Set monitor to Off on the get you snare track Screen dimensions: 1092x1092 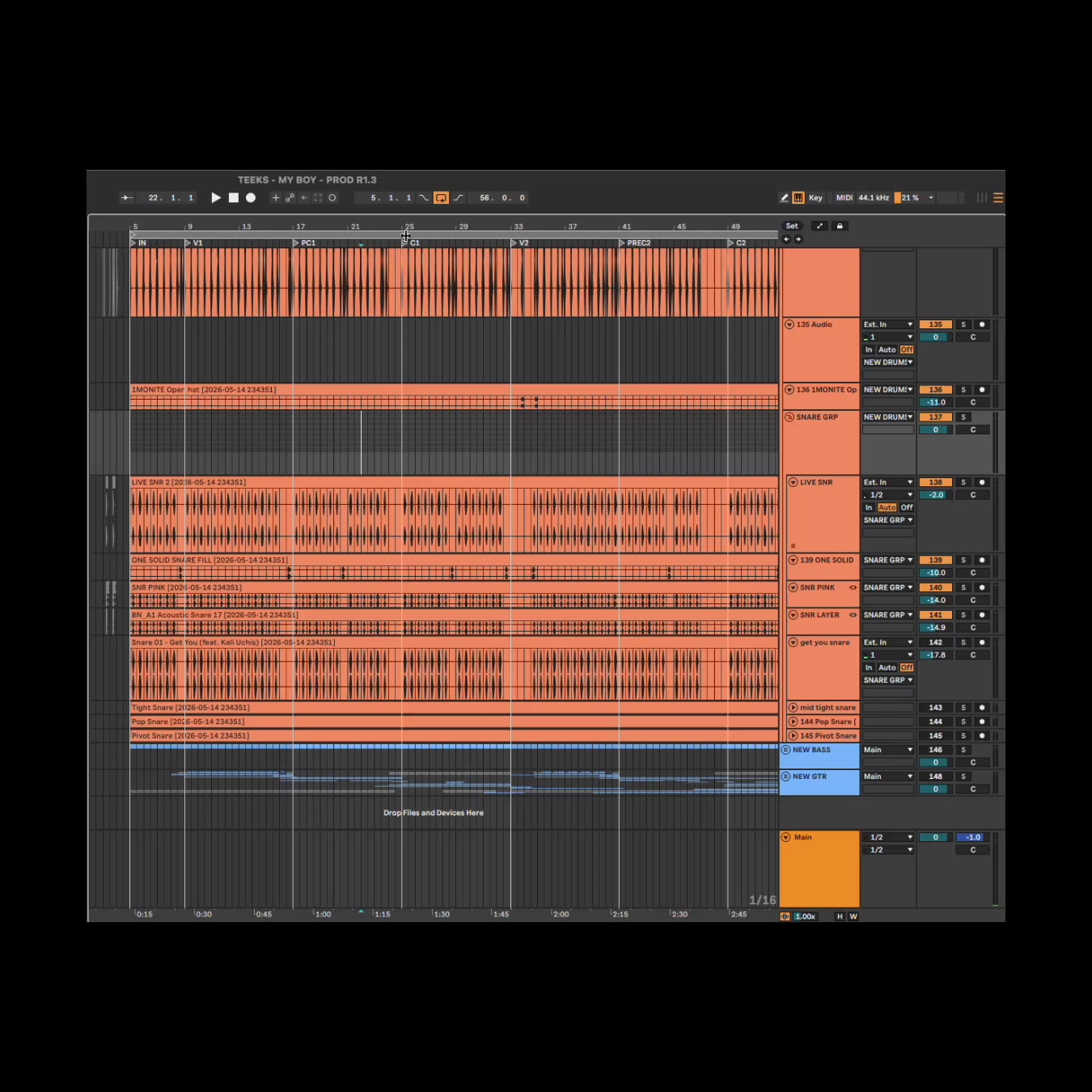(907, 668)
